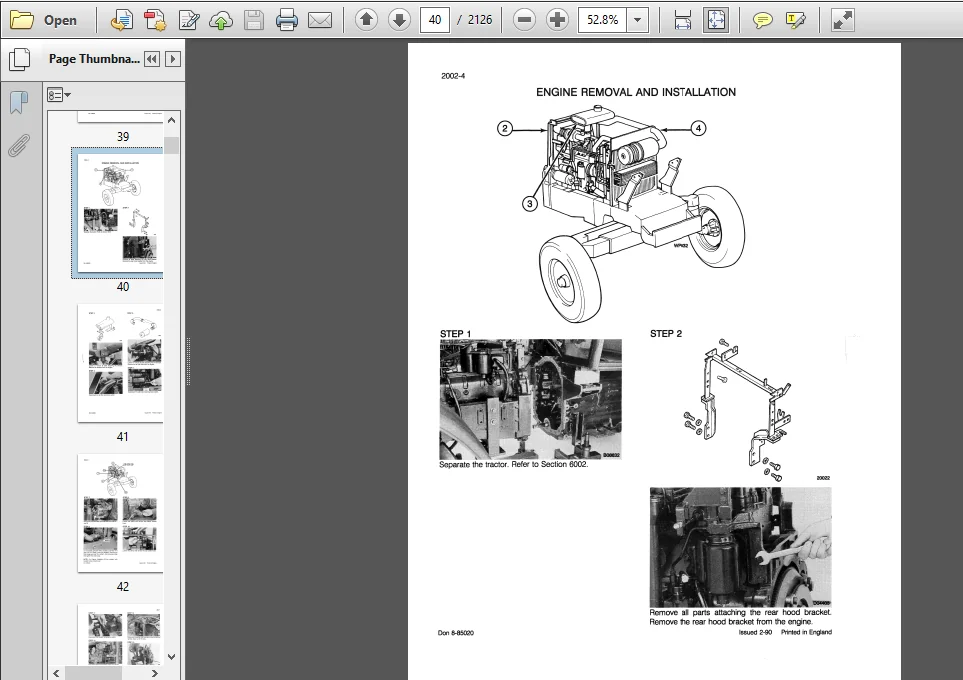Click the zoom value field 52.8%
This screenshot has width=963, height=680.
pyautogui.click(x=602, y=20)
